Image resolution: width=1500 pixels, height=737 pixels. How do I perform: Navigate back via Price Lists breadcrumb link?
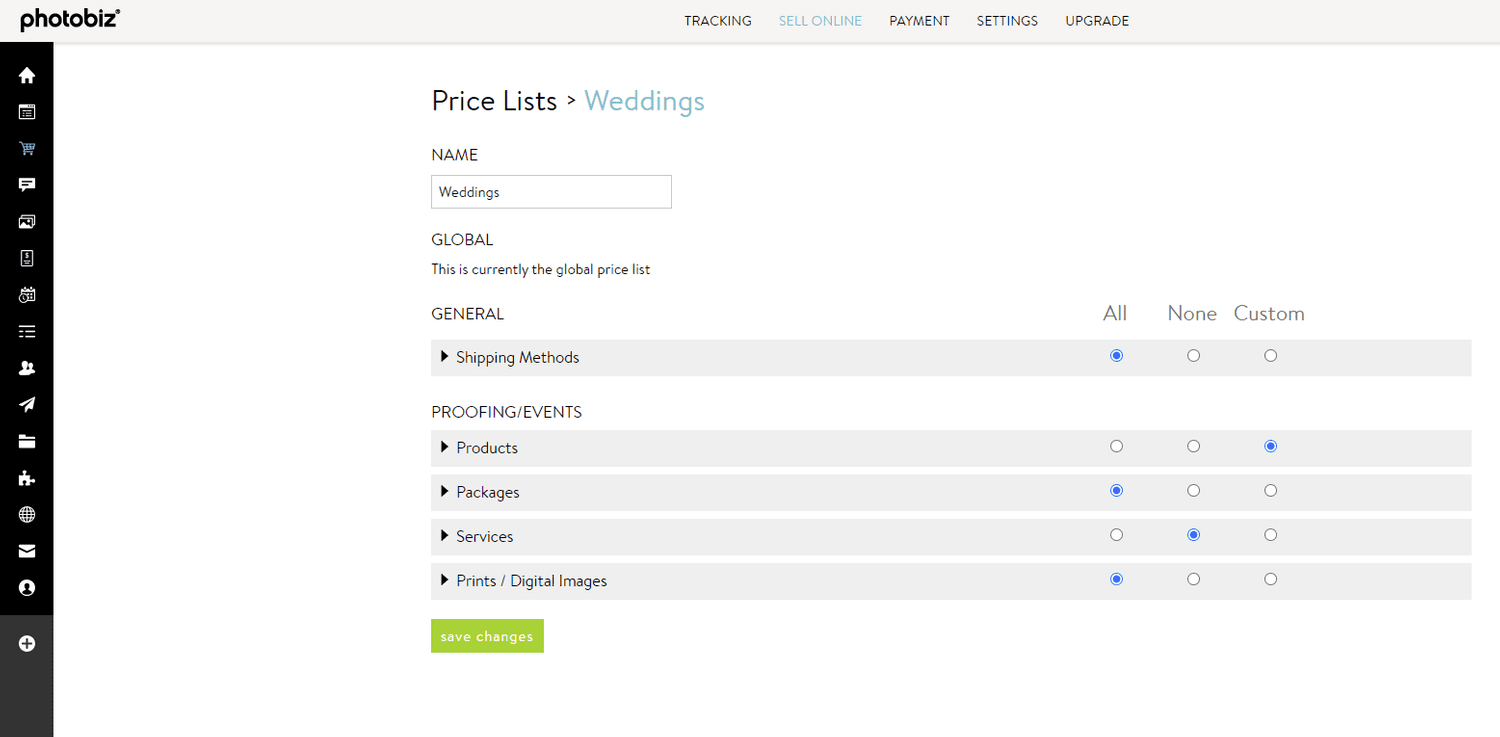coord(494,100)
